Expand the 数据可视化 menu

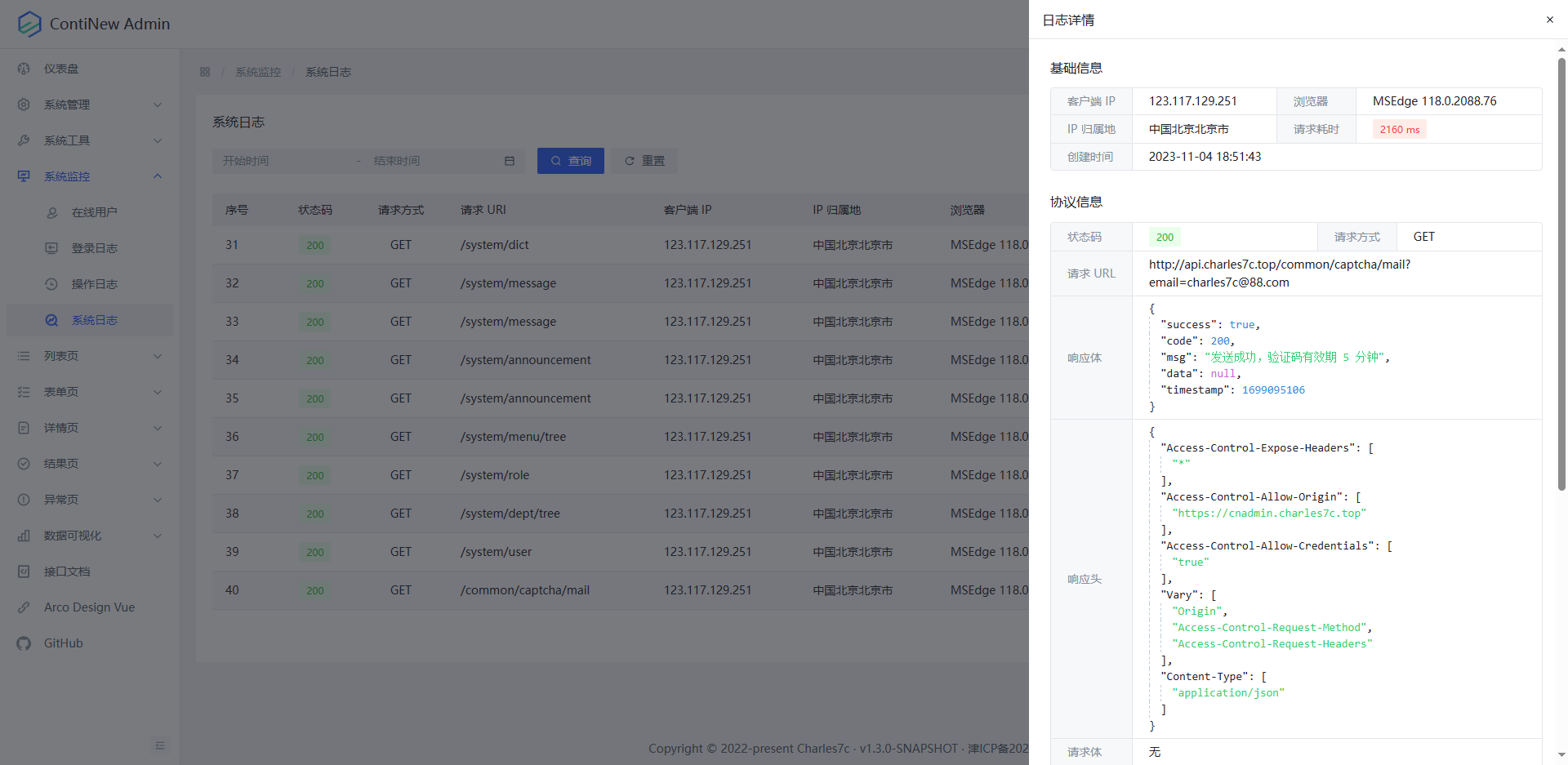click(90, 536)
